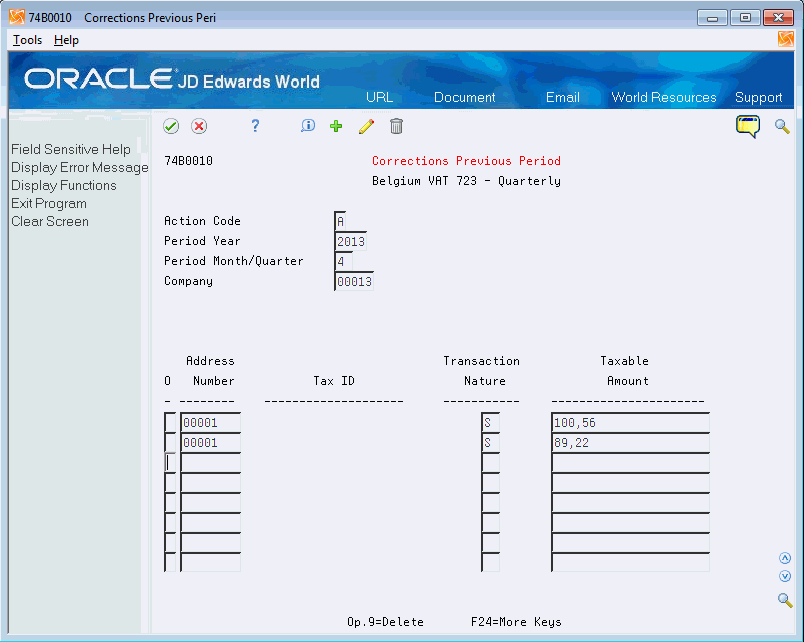Image resolution: width=804 pixels, height=642 pixels.
Task: Close the window with red X button
Action: point(778,18)
